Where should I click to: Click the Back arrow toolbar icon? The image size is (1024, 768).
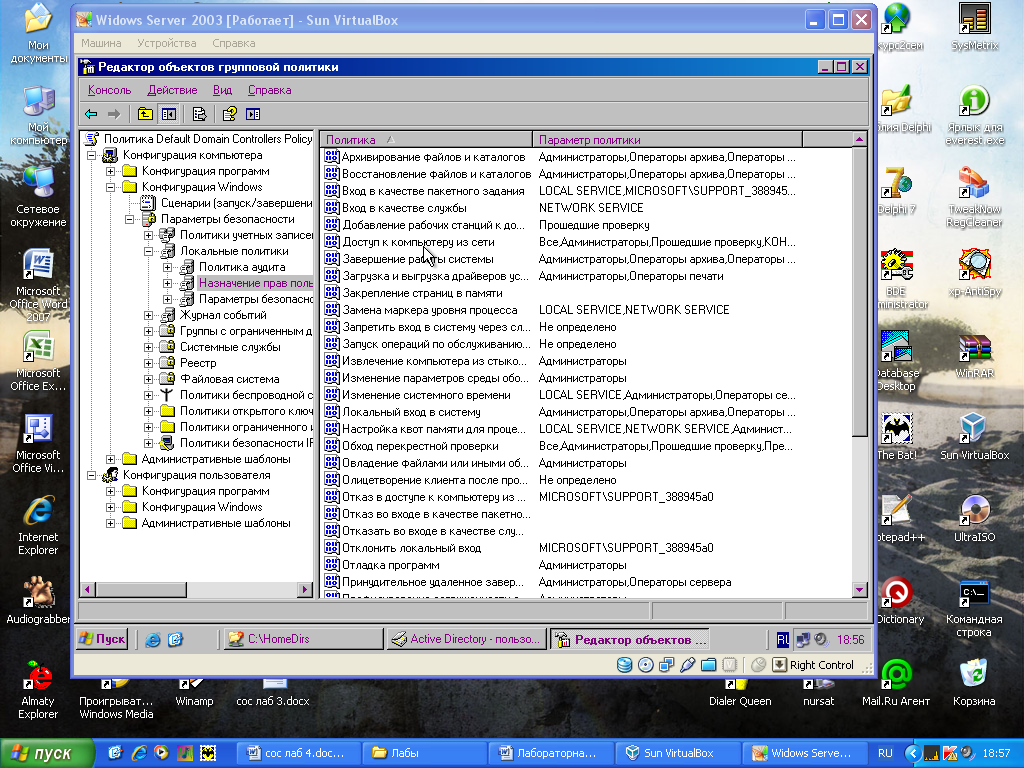click(91, 114)
